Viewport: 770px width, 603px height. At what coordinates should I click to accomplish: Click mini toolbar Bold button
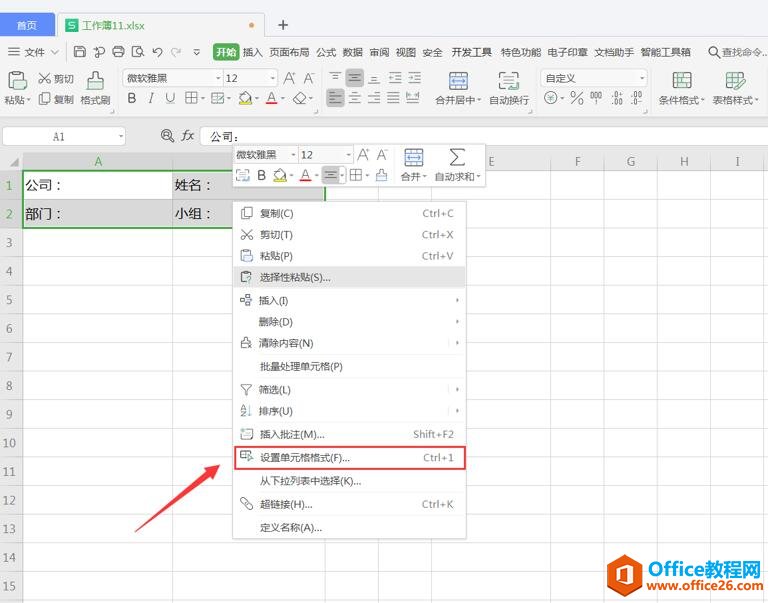point(262,175)
